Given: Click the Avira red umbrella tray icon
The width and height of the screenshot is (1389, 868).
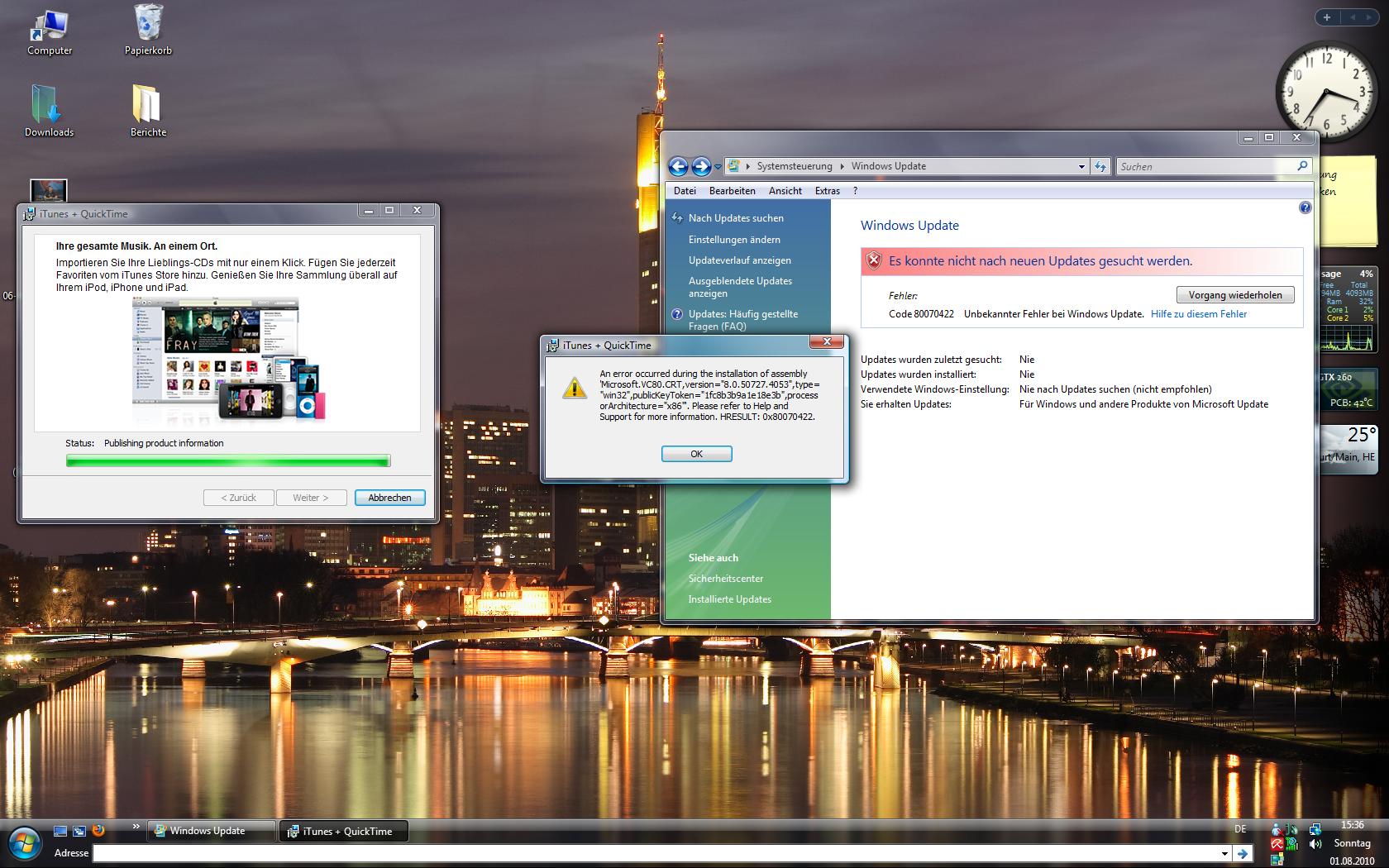Looking at the screenshot, I should [1277, 844].
